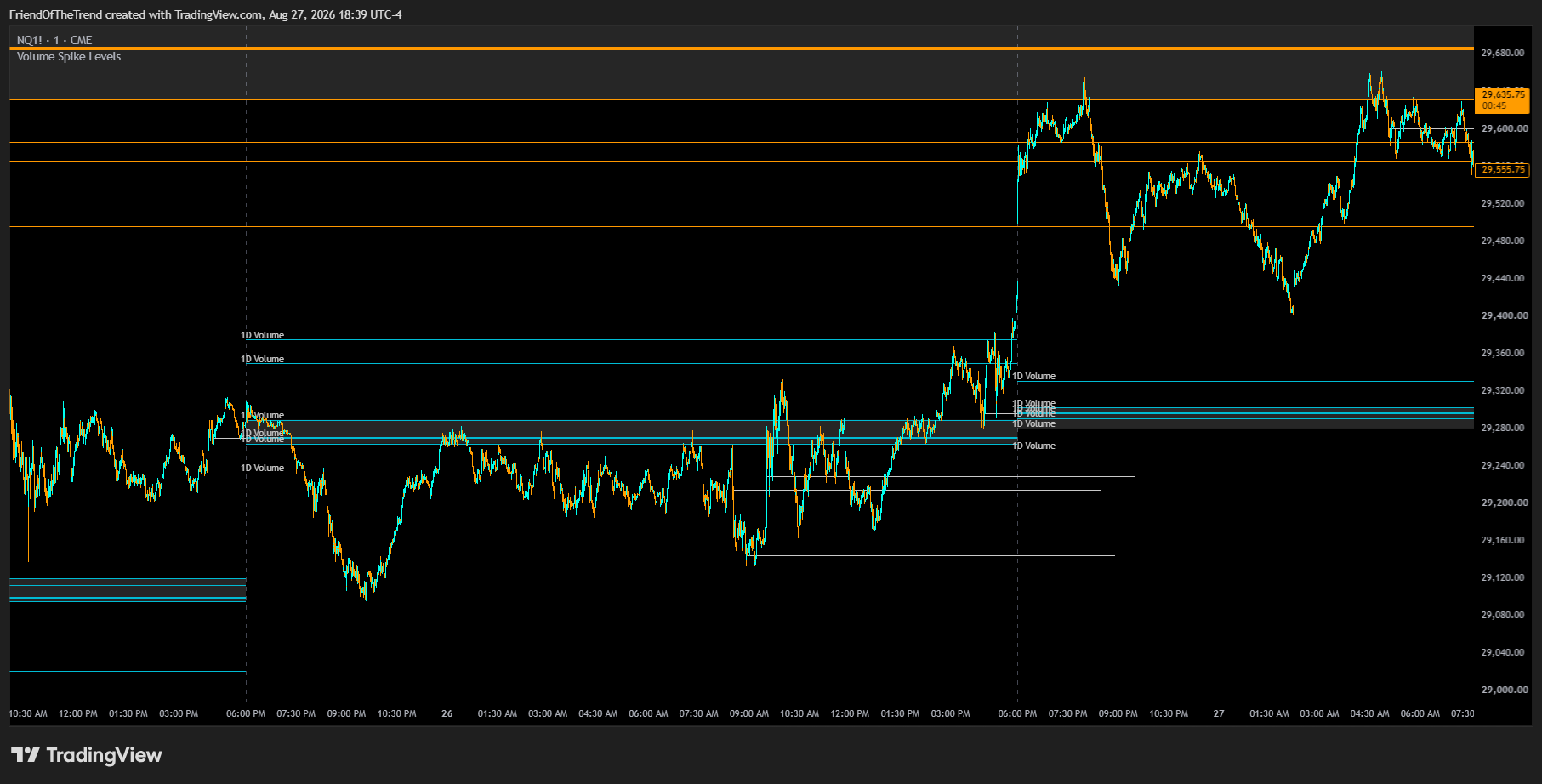The width and height of the screenshot is (1542, 784).
Task: Click the FriendOfTheTrend header caption text
Action: click(206, 14)
